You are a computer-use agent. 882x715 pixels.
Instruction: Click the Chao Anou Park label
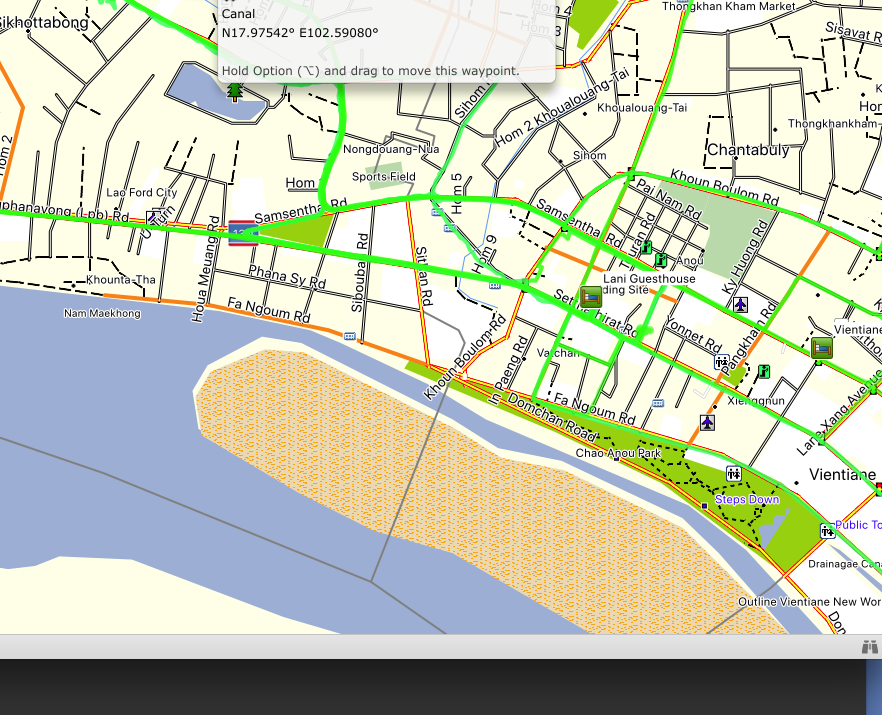(x=618, y=453)
